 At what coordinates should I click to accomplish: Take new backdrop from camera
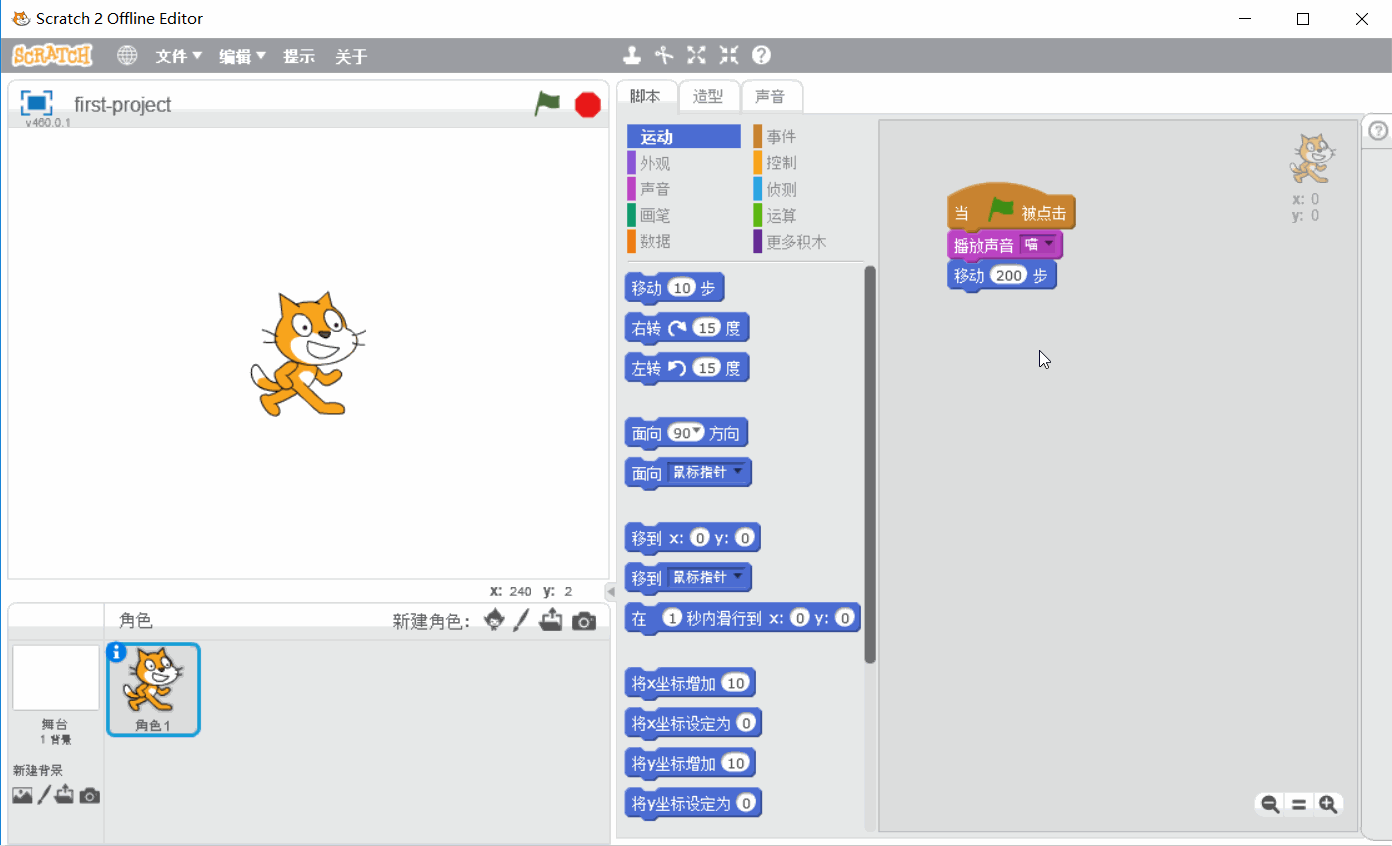(x=90, y=796)
